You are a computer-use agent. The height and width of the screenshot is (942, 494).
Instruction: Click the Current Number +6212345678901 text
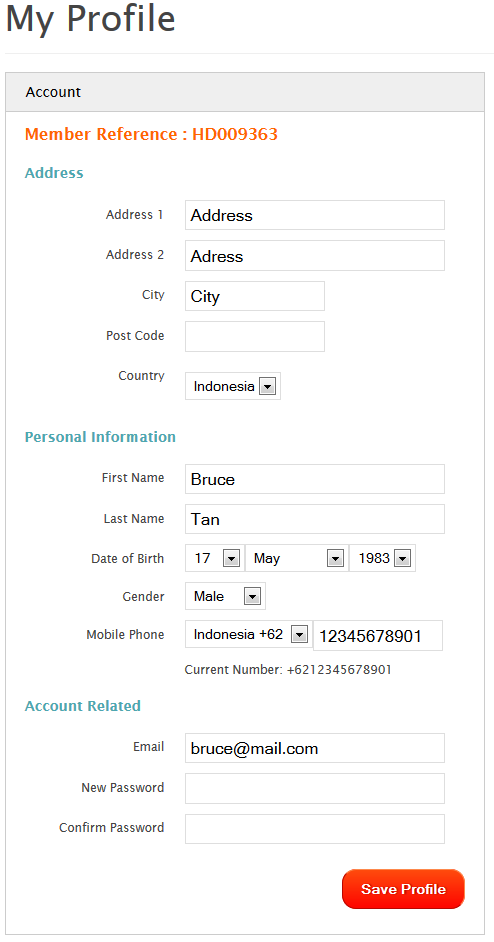point(288,669)
